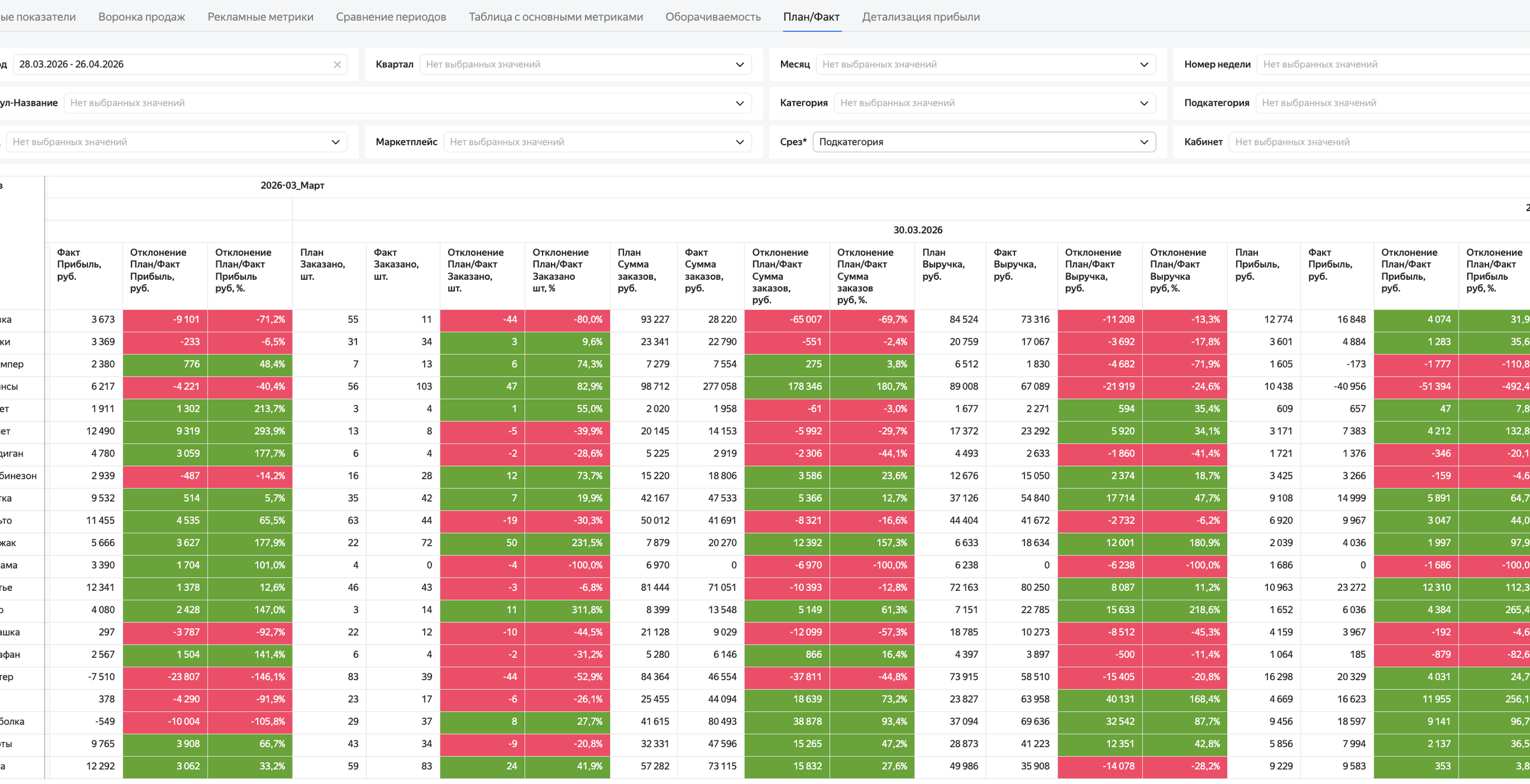1530x784 pixels.
Task: Expand the Маркетплейс dropdown
Action: 598,142
